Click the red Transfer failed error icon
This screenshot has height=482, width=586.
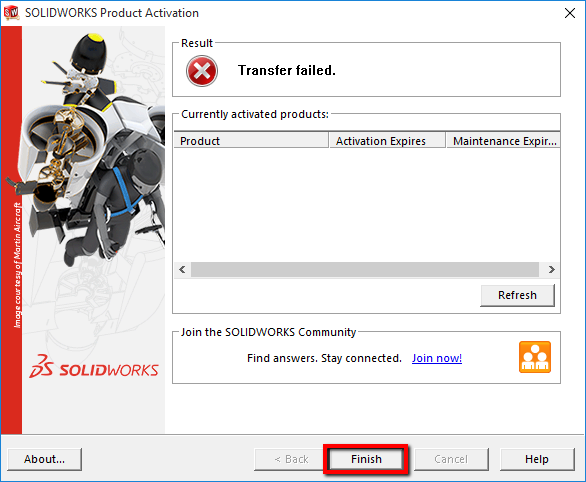point(202,71)
